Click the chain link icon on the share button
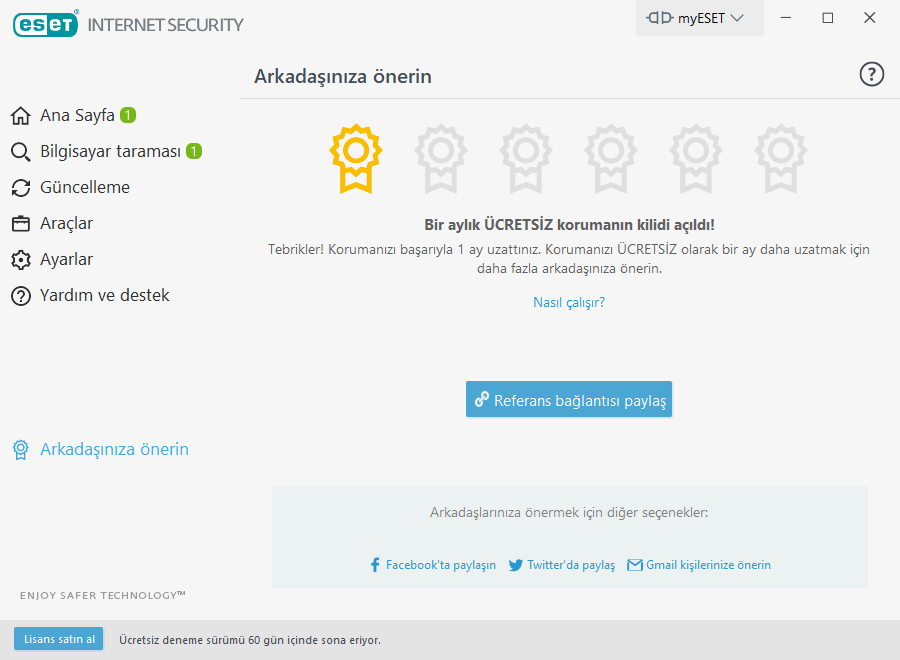Screen dimensions: 900x660 point(482,399)
